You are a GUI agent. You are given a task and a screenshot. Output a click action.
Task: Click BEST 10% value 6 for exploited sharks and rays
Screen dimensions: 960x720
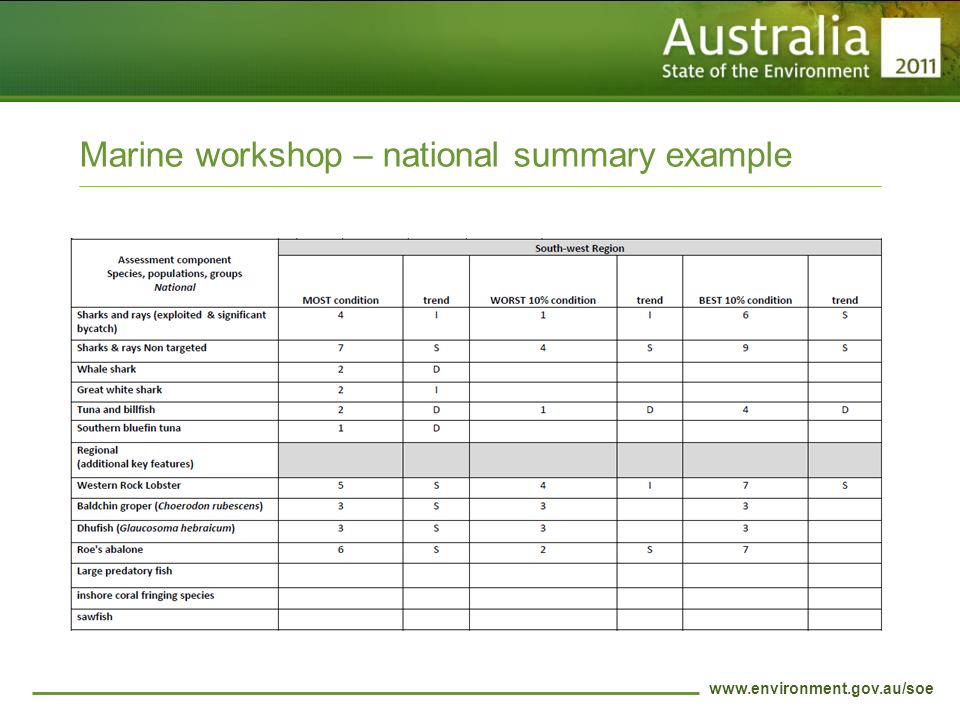point(745,315)
